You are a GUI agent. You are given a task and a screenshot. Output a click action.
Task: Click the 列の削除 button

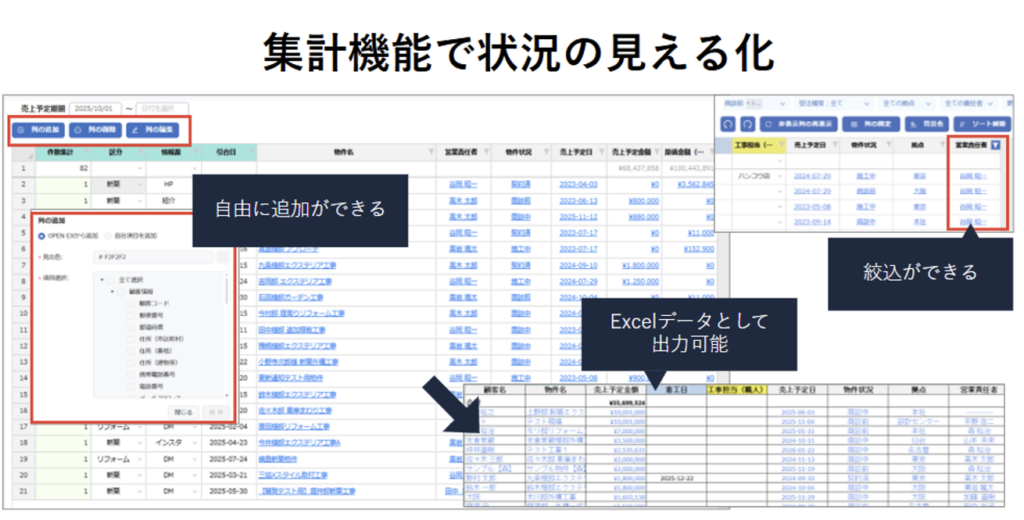94,130
